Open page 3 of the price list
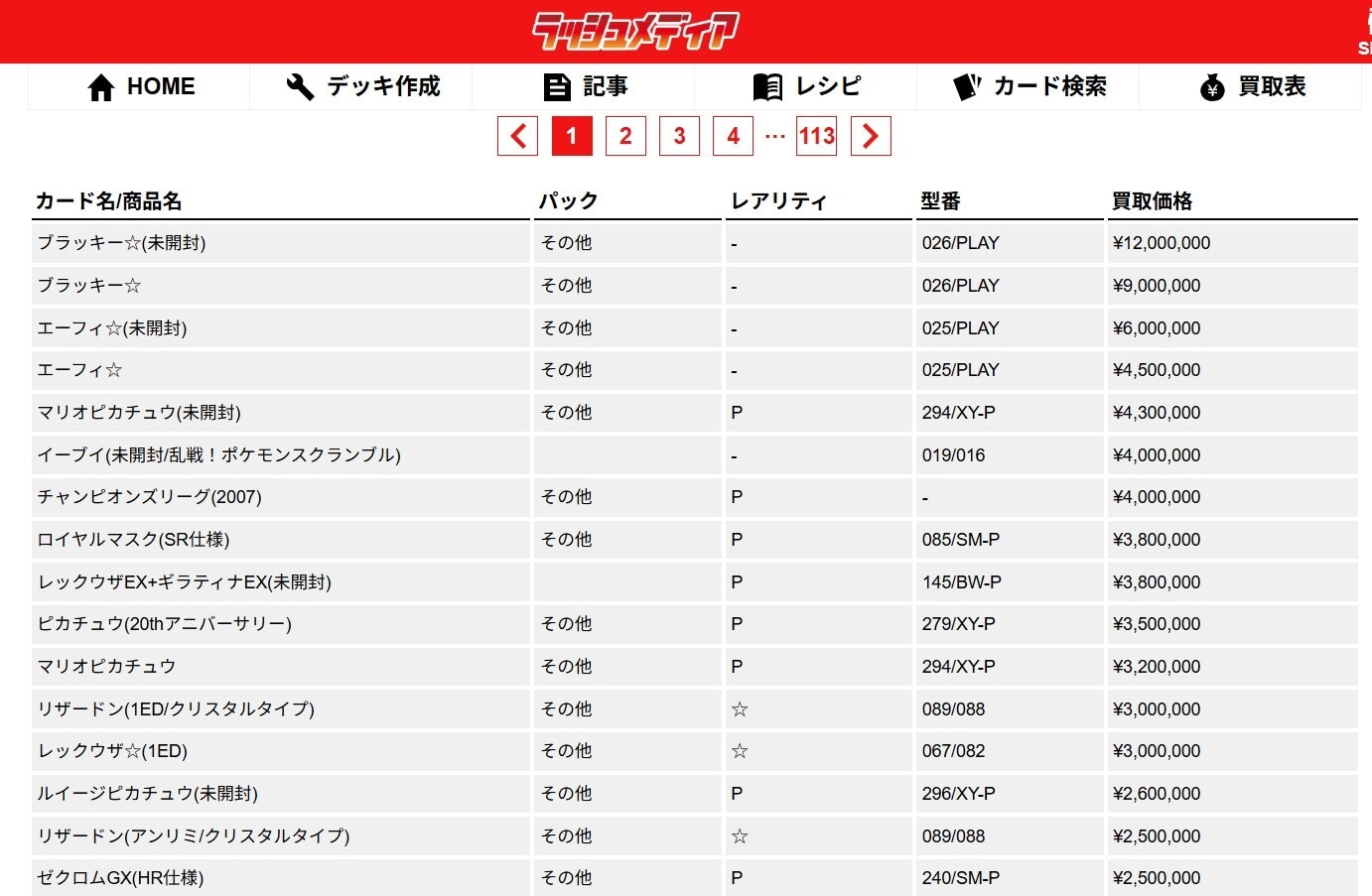The image size is (1372, 896). click(x=679, y=136)
